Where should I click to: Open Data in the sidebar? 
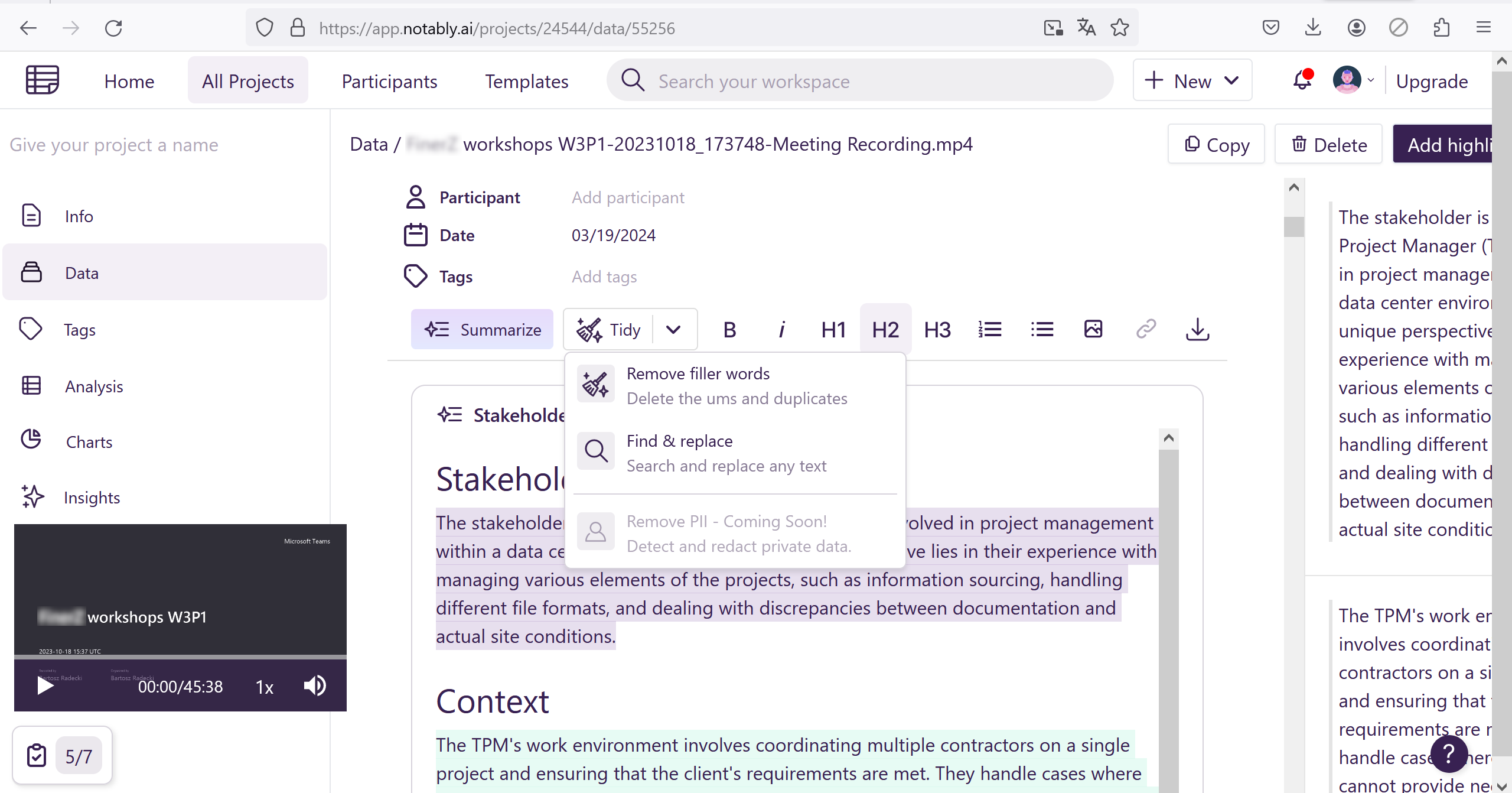(x=165, y=272)
